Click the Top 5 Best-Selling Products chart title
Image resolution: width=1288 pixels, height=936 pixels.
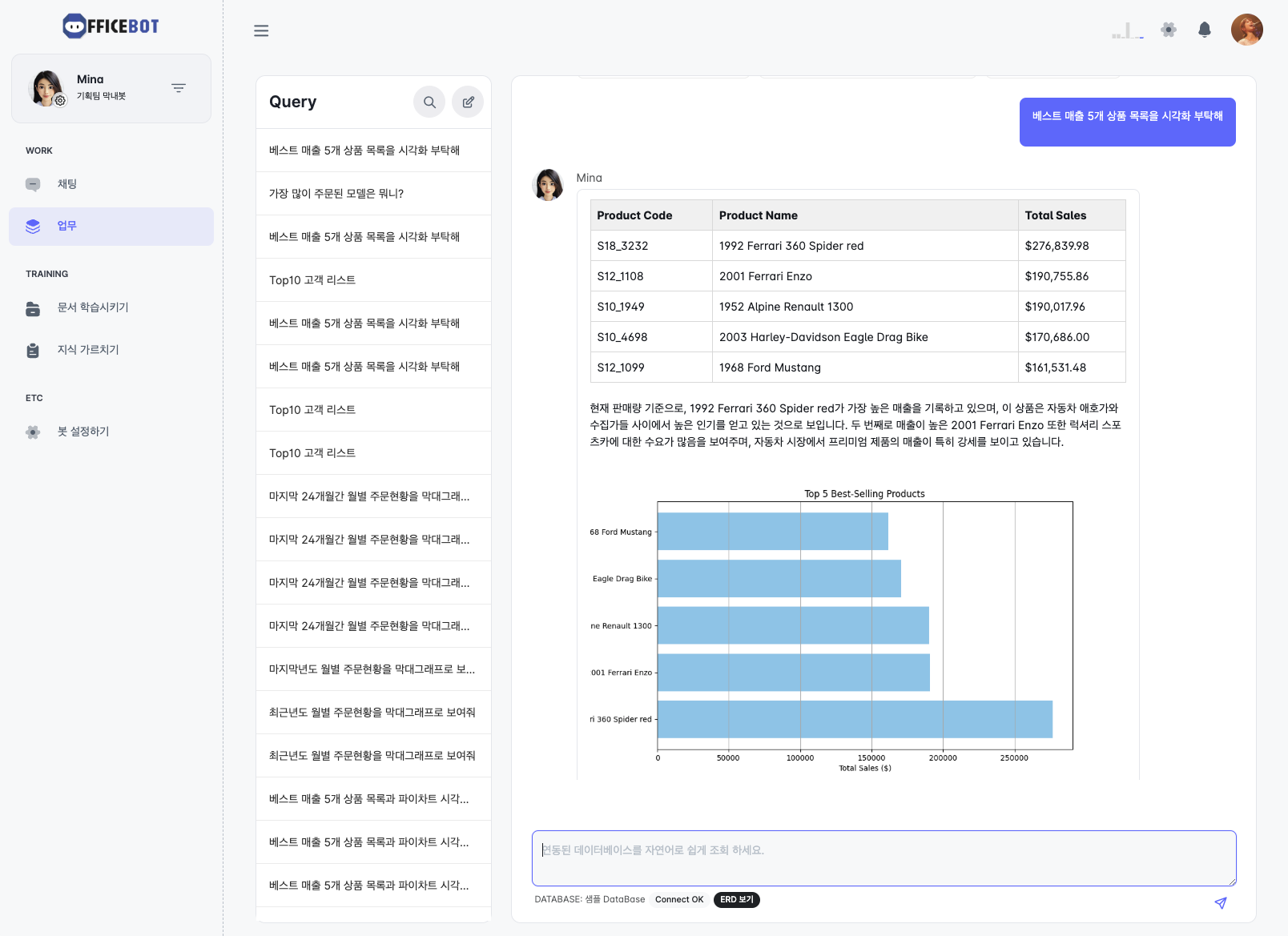(x=864, y=494)
